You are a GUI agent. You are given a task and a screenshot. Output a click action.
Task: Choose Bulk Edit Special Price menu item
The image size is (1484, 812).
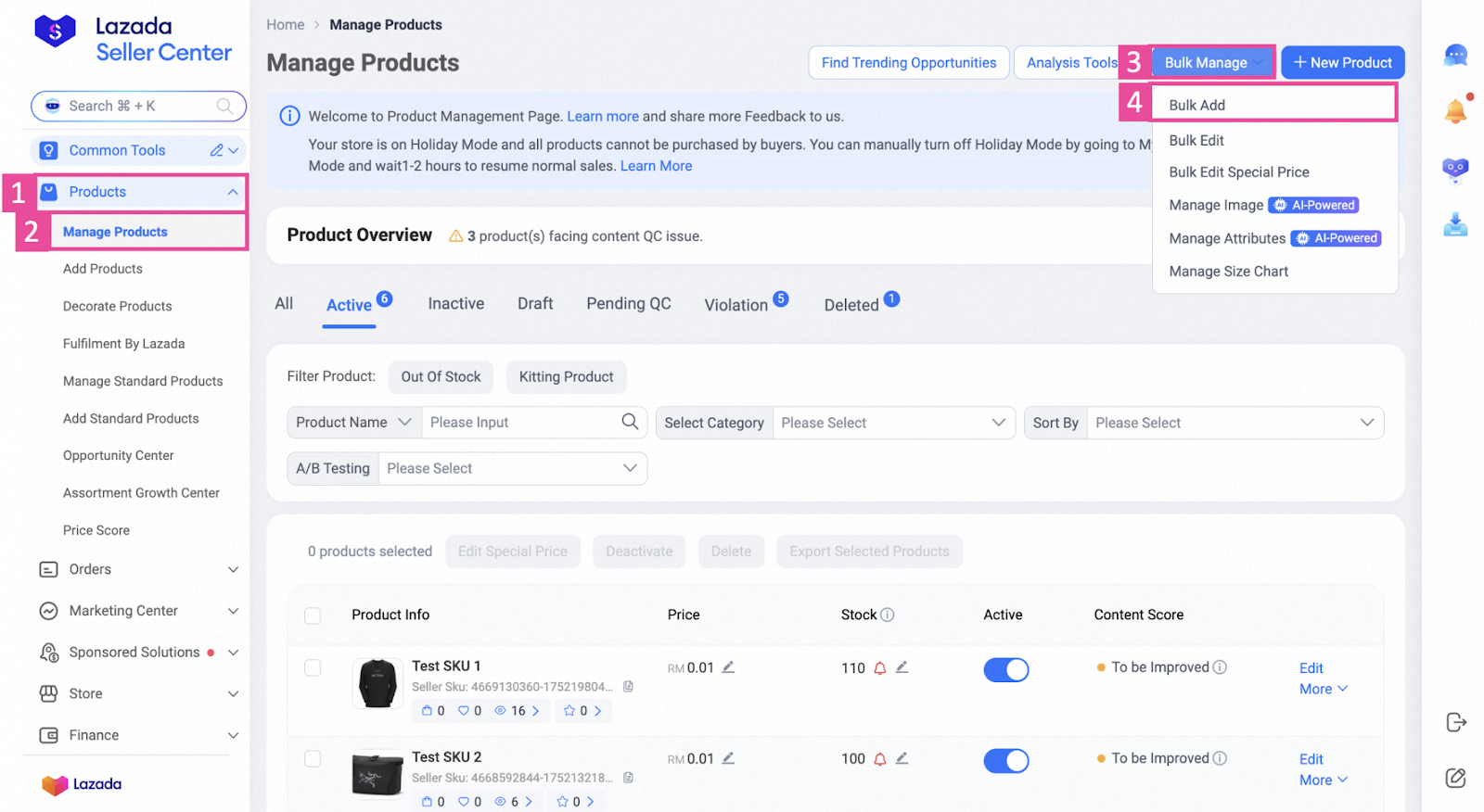tap(1238, 172)
